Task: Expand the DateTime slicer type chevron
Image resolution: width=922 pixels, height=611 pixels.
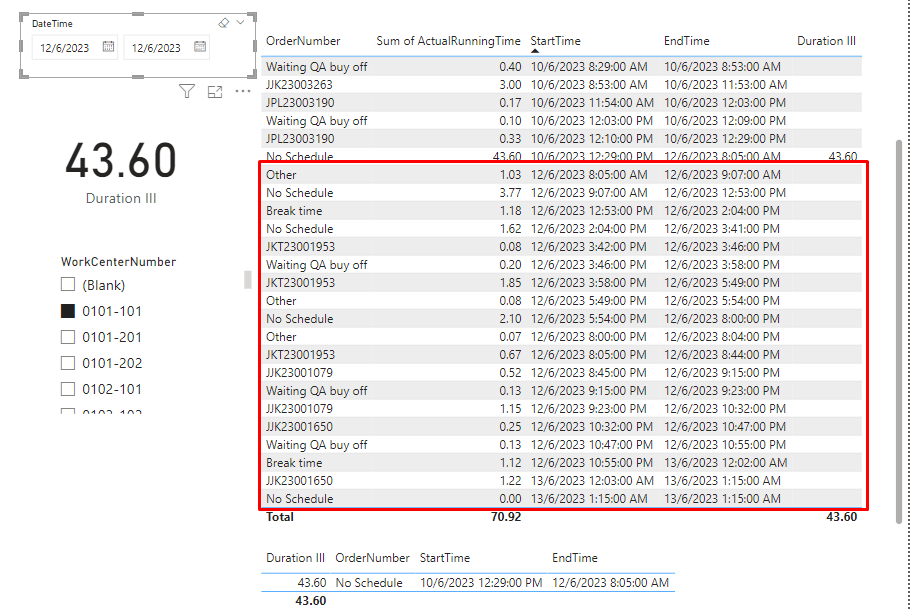Action: click(240, 22)
